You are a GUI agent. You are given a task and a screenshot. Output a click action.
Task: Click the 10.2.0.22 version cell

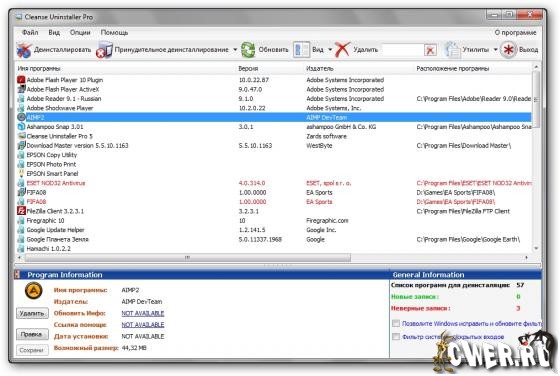(x=252, y=108)
